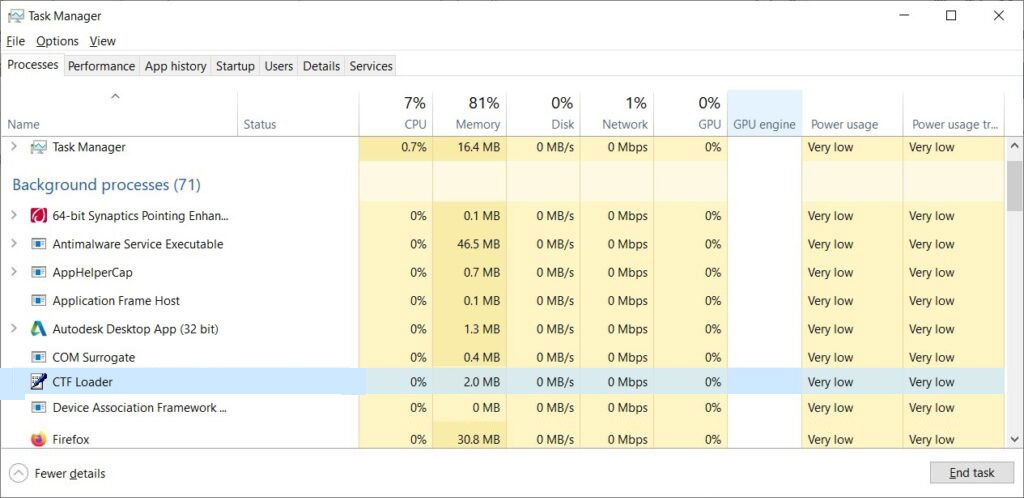Switch to the App history tab
This screenshot has width=1024, height=498.
(176, 66)
